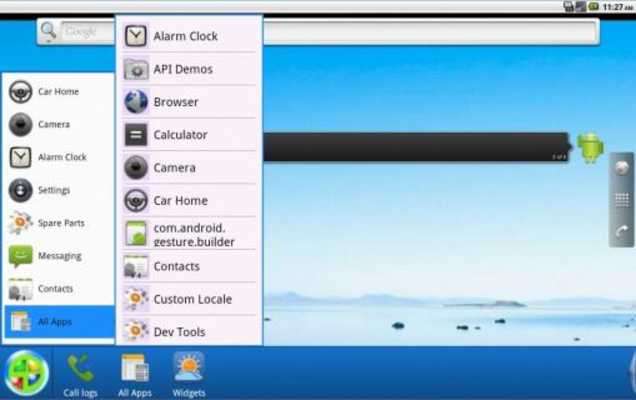The height and width of the screenshot is (400, 636).
Task: Tap the green Android robot icon
Action: click(x=590, y=148)
